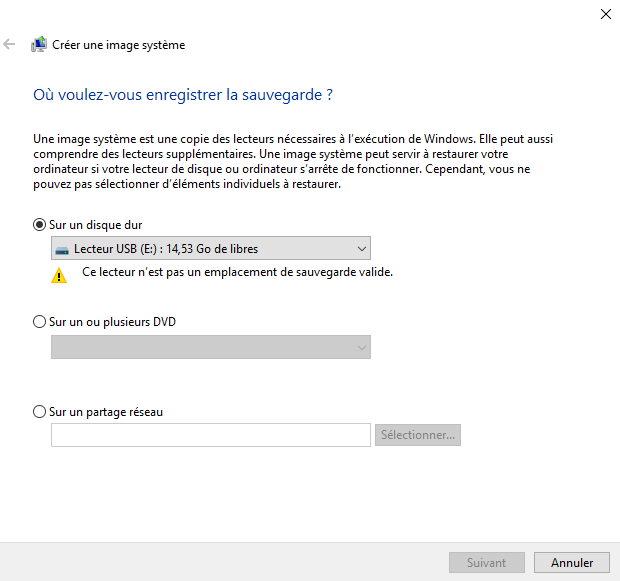The image size is (620, 581).
Task: Enable the 'Sur un partage réseau' radio button
Action: click(x=40, y=411)
